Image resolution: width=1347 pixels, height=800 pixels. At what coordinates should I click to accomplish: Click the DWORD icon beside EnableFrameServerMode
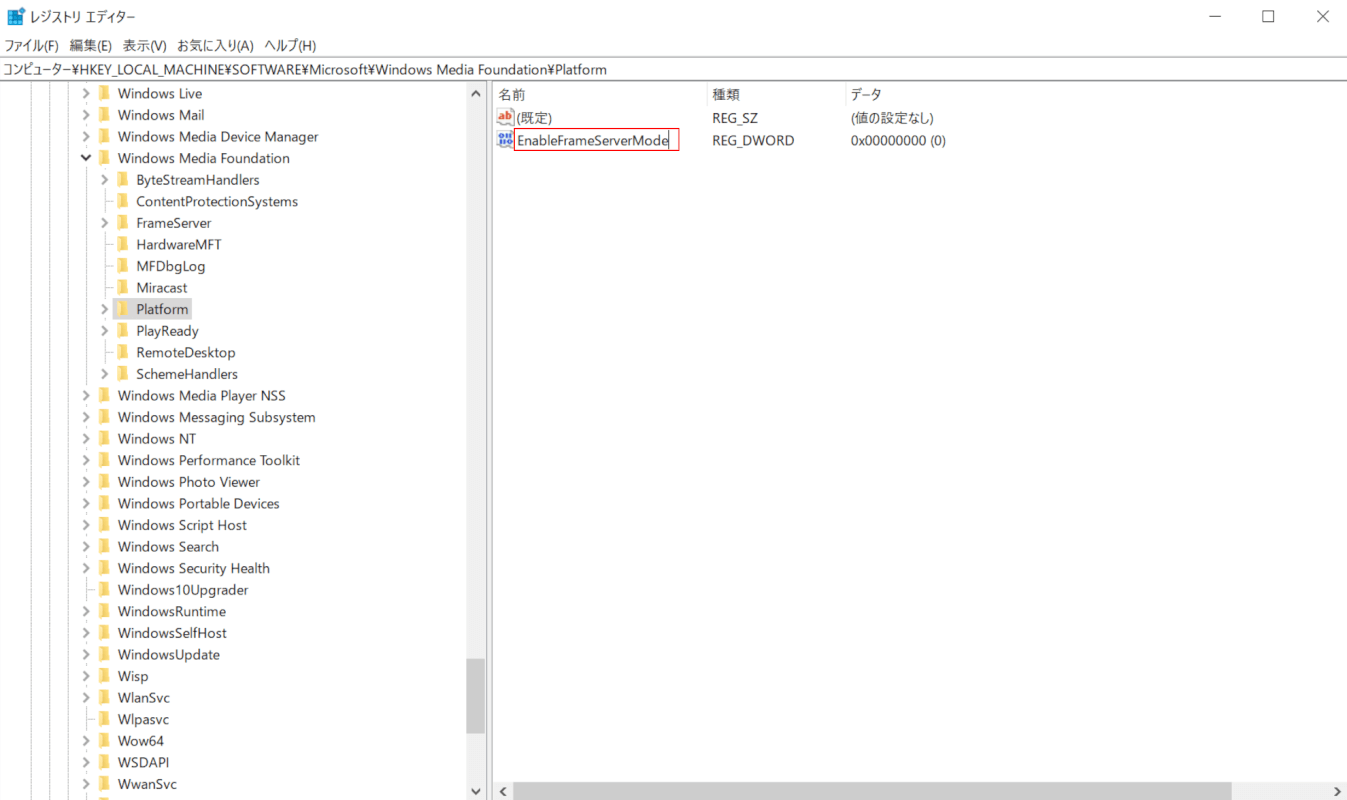(505, 140)
